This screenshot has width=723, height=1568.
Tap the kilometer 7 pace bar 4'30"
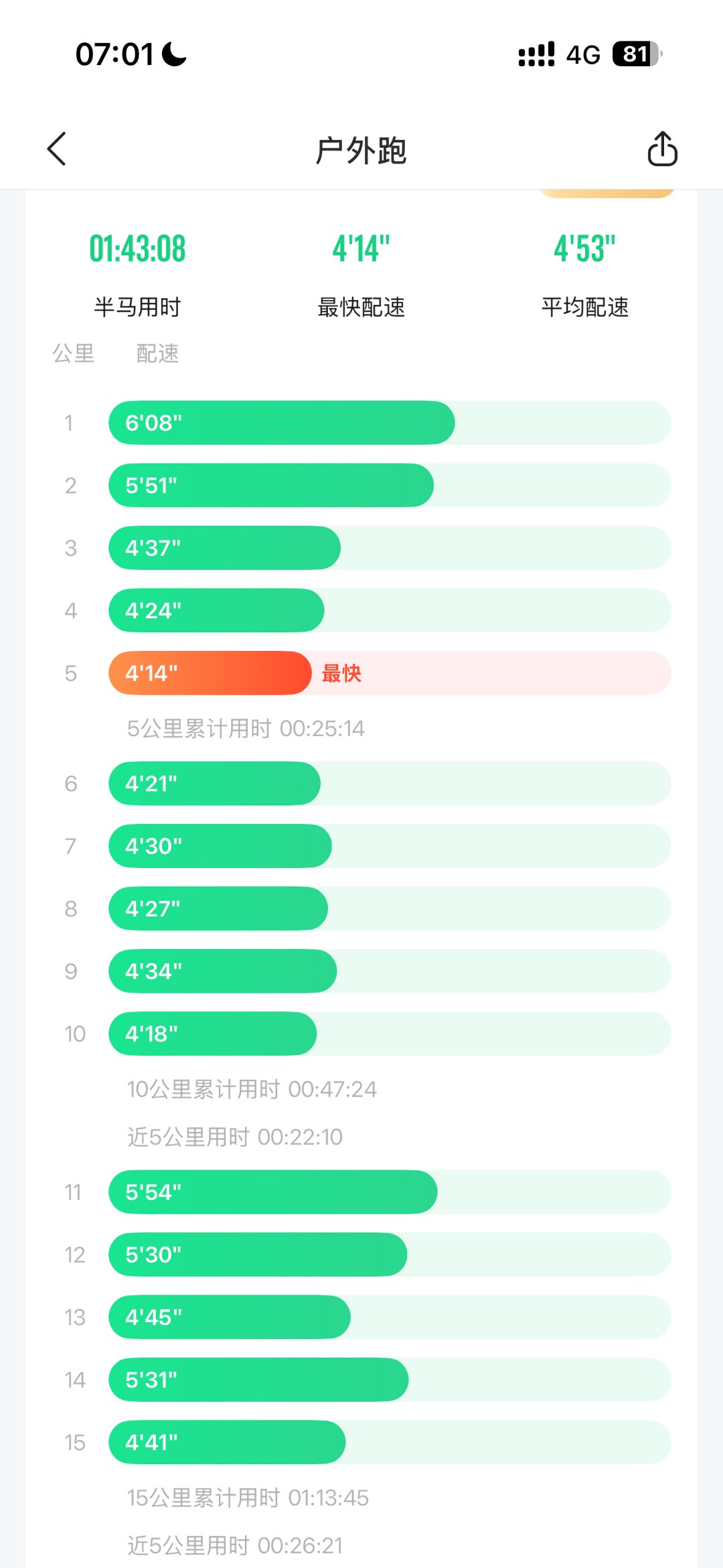220,846
